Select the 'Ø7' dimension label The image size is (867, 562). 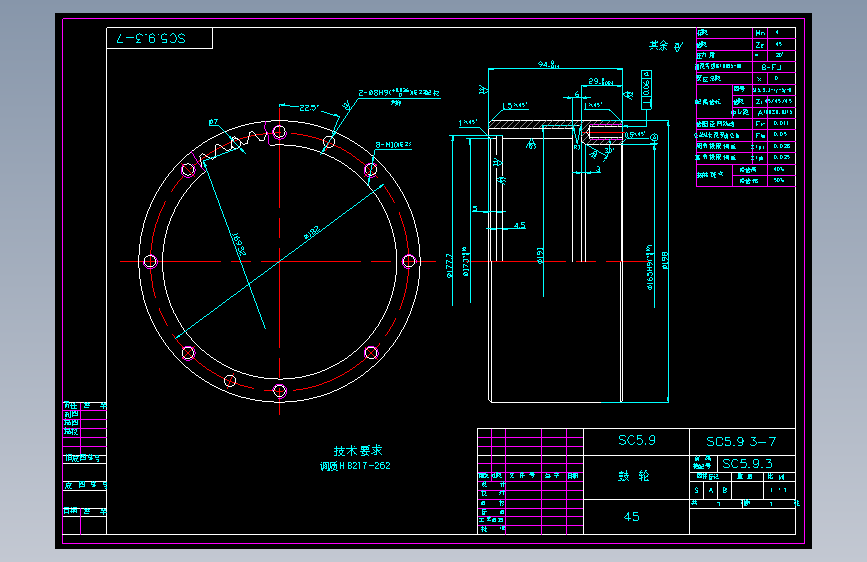pos(213,122)
